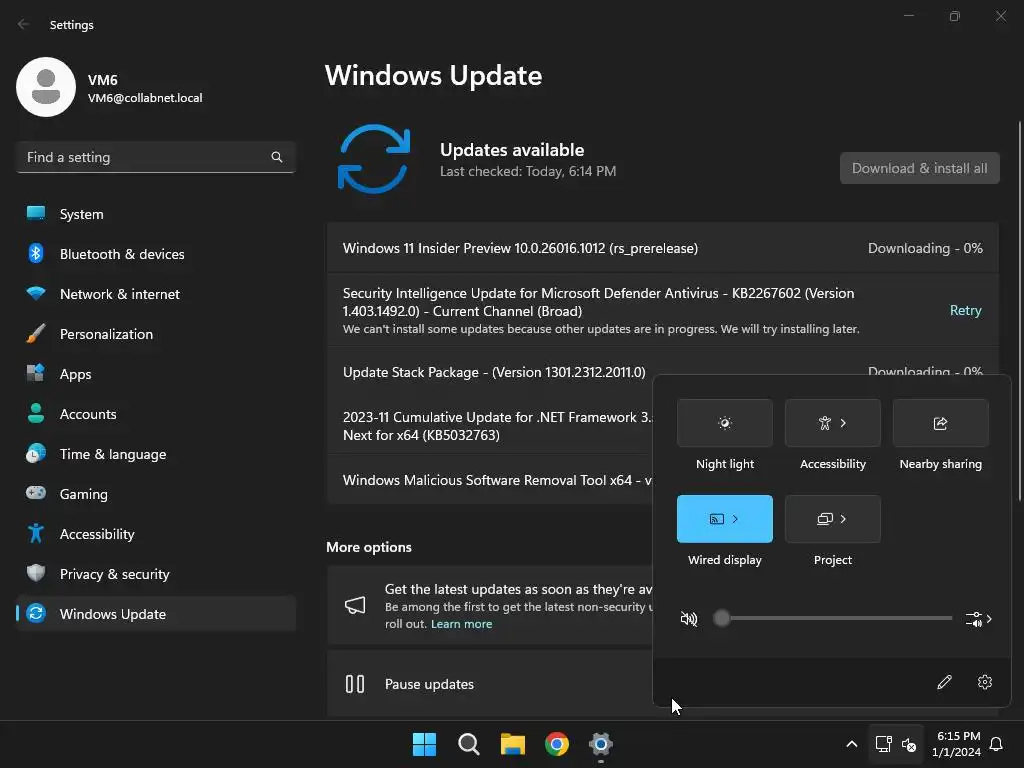Click the search magnifier in Find a setting
Screen dimensions: 1024x768
pyautogui.click(x=277, y=157)
